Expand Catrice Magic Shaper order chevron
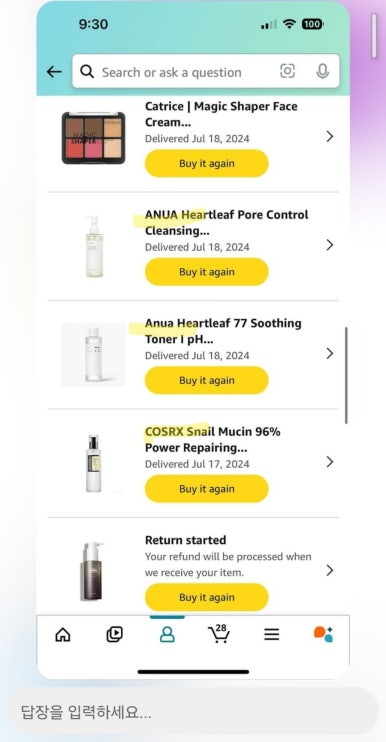Image resolution: width=386 pixels, height=742 pixels. pos(330,137)
